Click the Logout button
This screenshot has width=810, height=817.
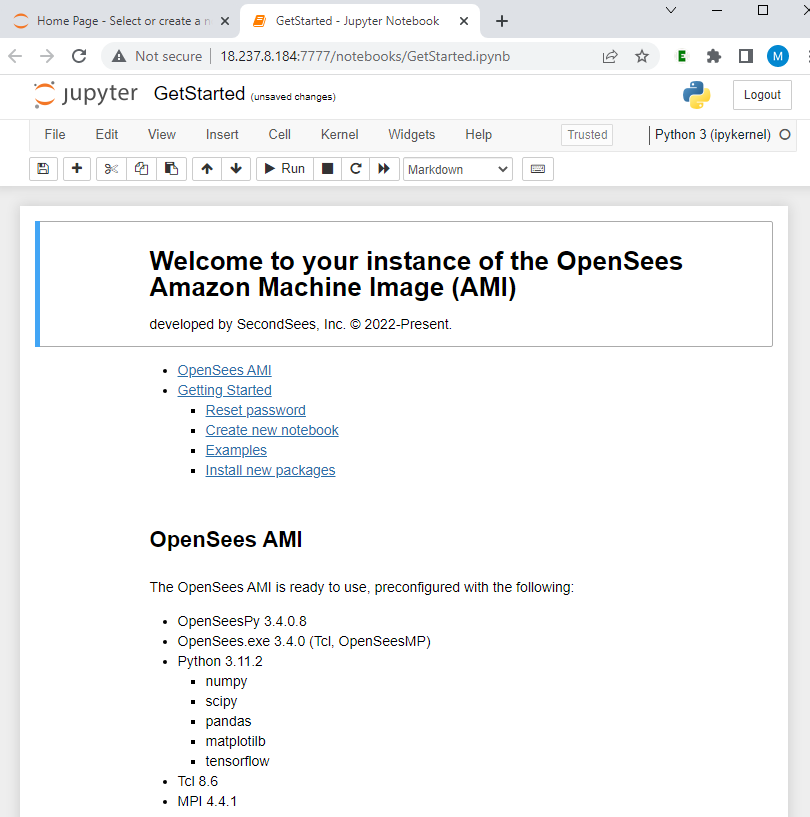(x=762, y=95)
